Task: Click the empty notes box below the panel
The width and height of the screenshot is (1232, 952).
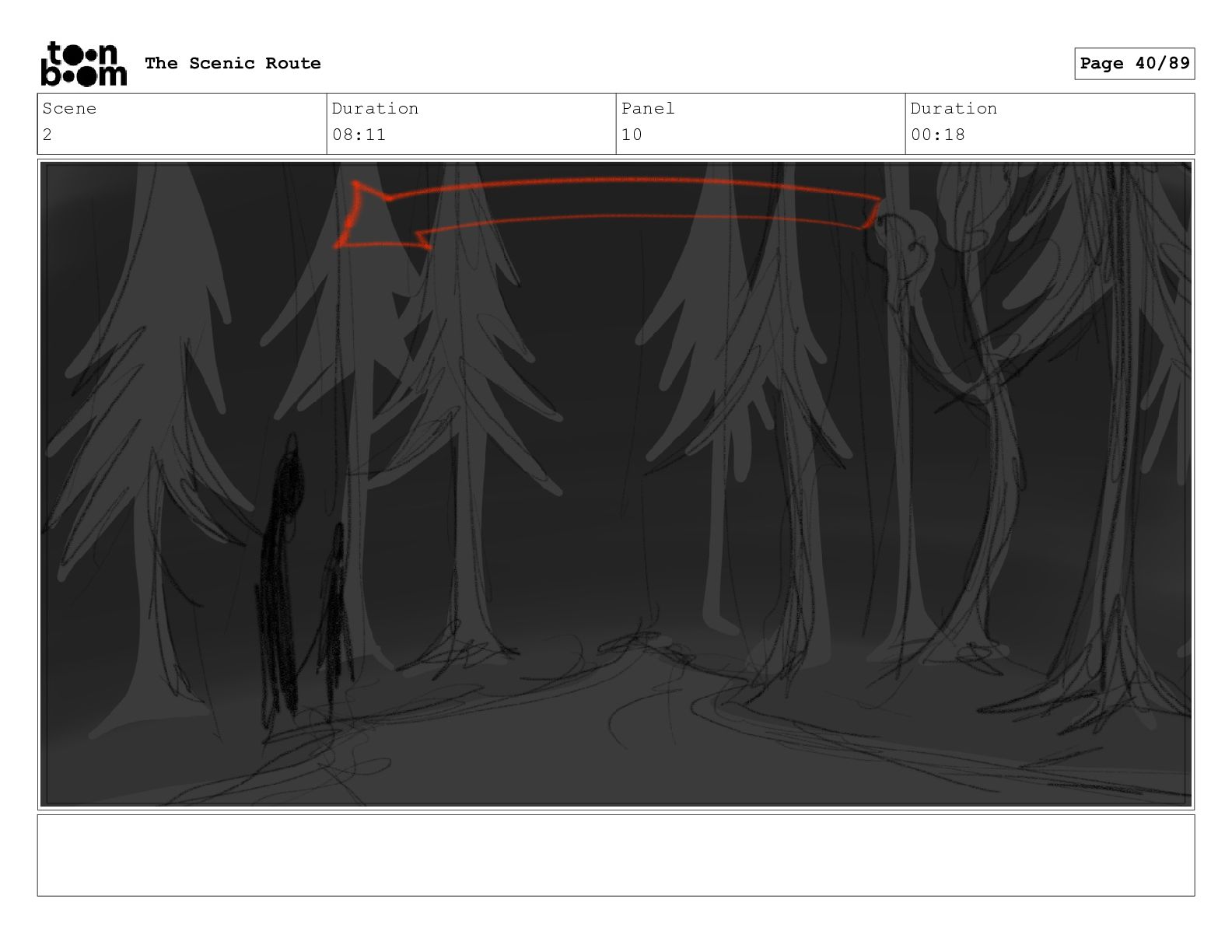Action: point(616,856)
